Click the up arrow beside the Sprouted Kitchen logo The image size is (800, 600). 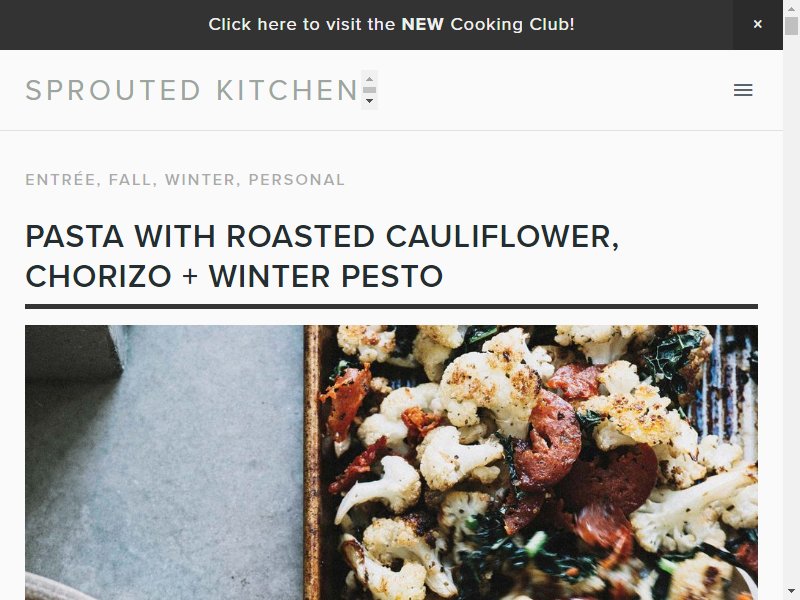[369, 79]
